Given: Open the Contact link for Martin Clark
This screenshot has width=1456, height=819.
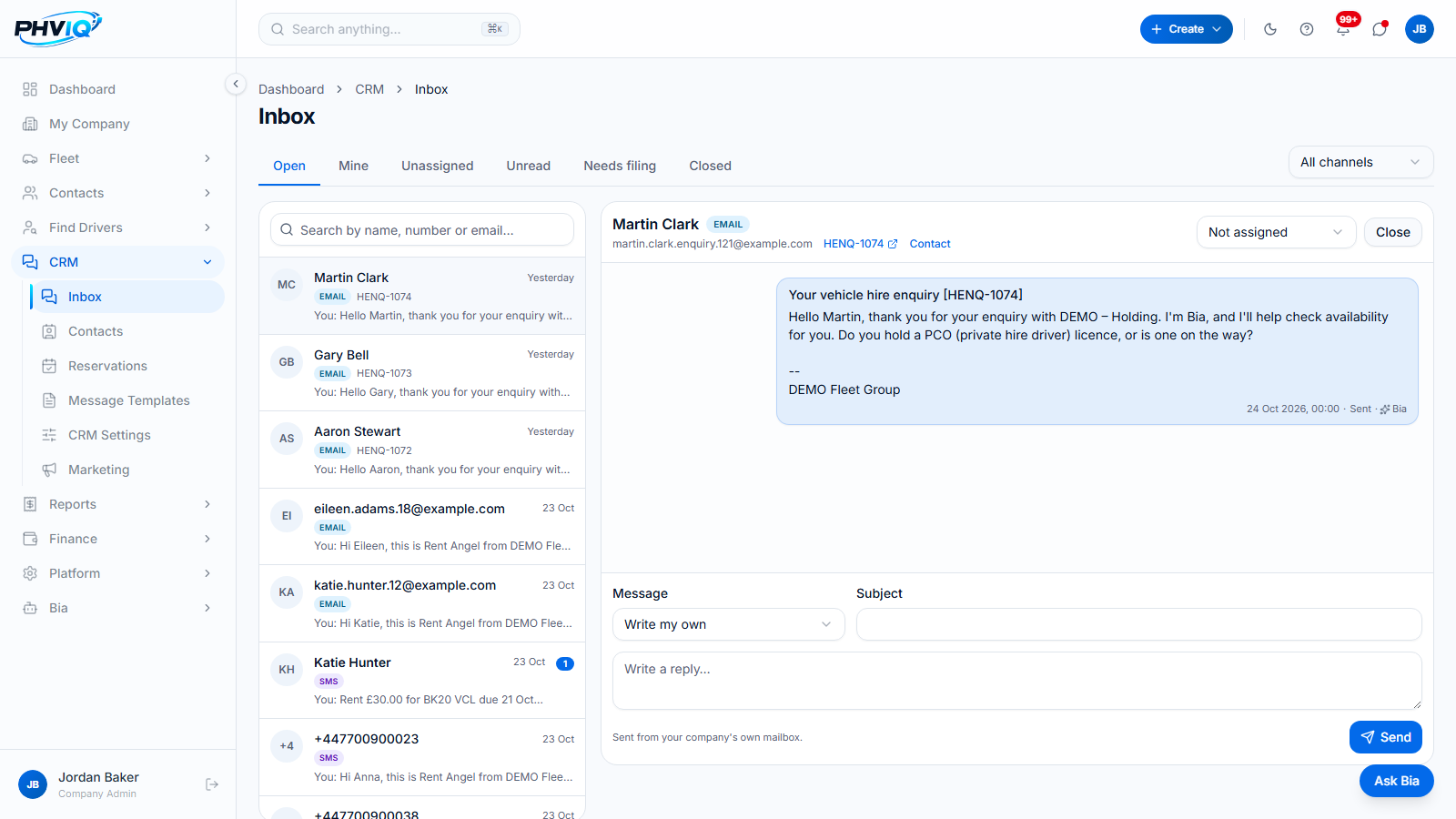Looking at the screenshot, I should click(930, 244).
